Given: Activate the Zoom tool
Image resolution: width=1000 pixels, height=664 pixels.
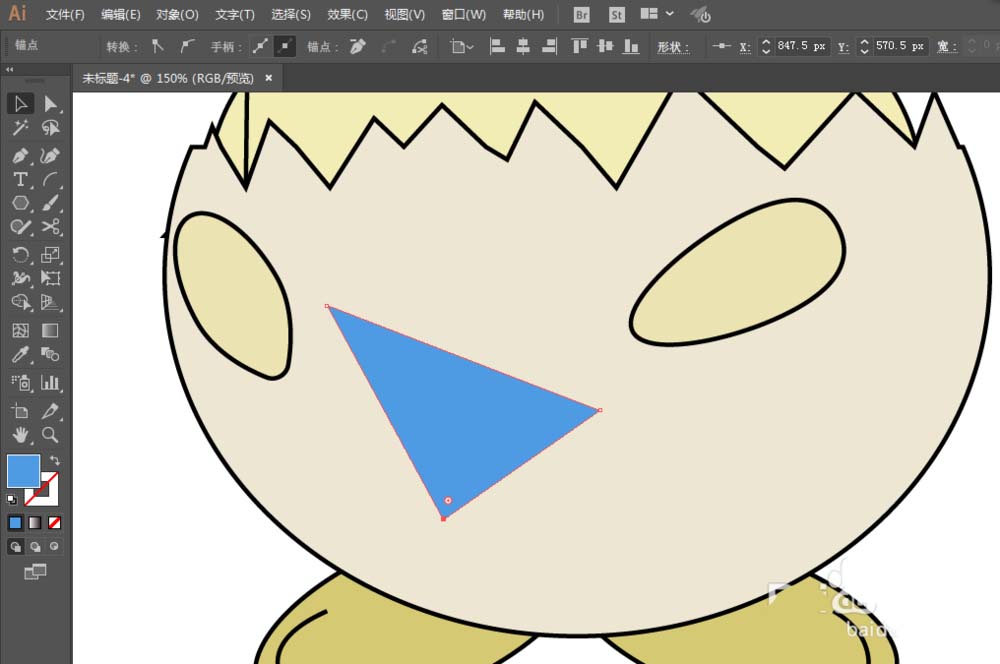Looking at the screenshot, I should 50,436.
